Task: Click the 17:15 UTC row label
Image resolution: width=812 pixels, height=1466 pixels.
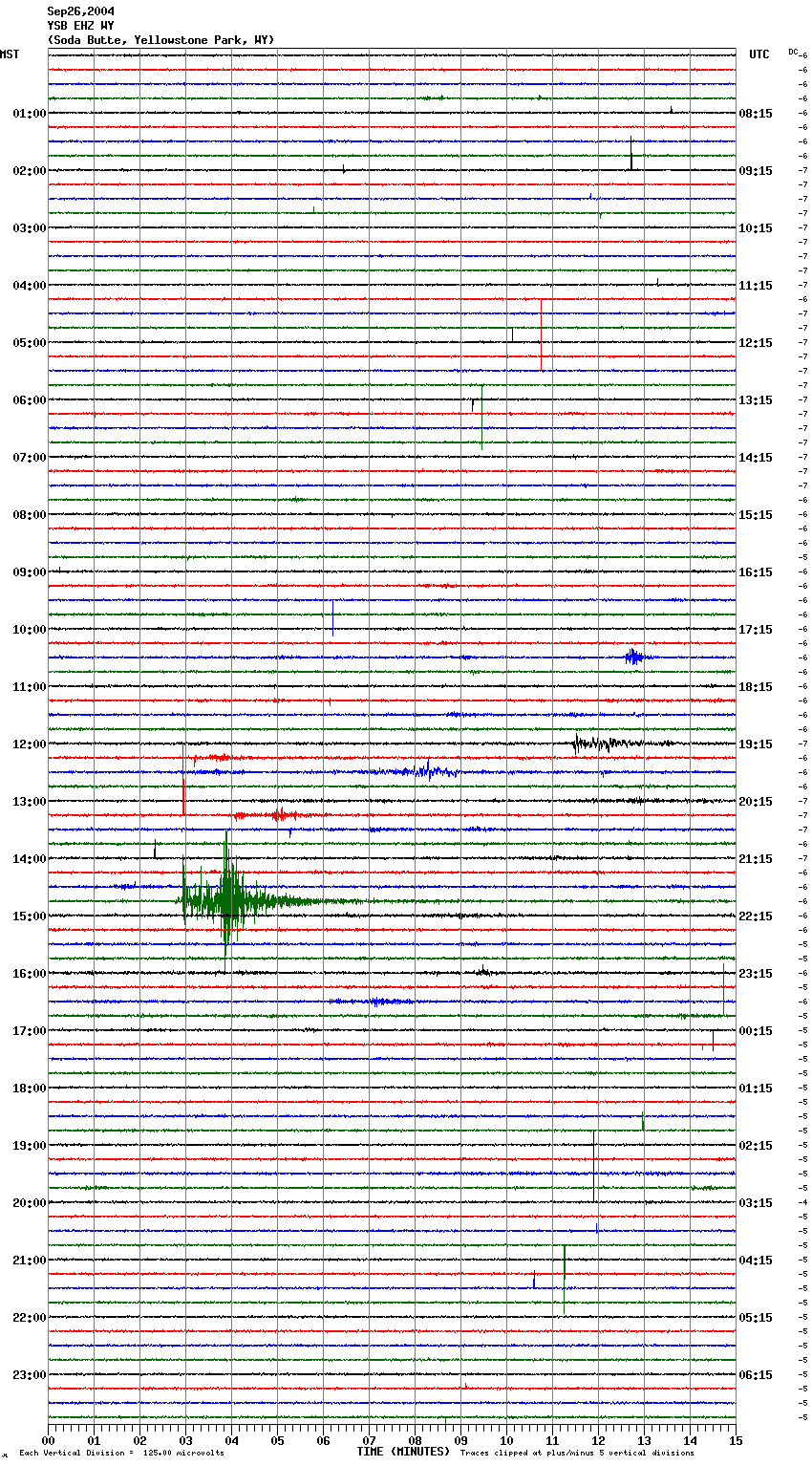Action: (x=756, y=630)
